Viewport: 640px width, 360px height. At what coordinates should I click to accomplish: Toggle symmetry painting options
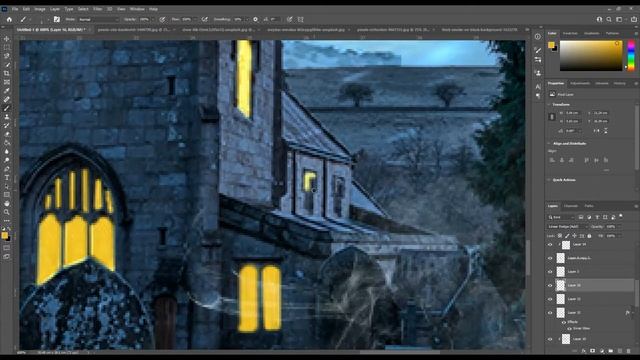[301, 19]
